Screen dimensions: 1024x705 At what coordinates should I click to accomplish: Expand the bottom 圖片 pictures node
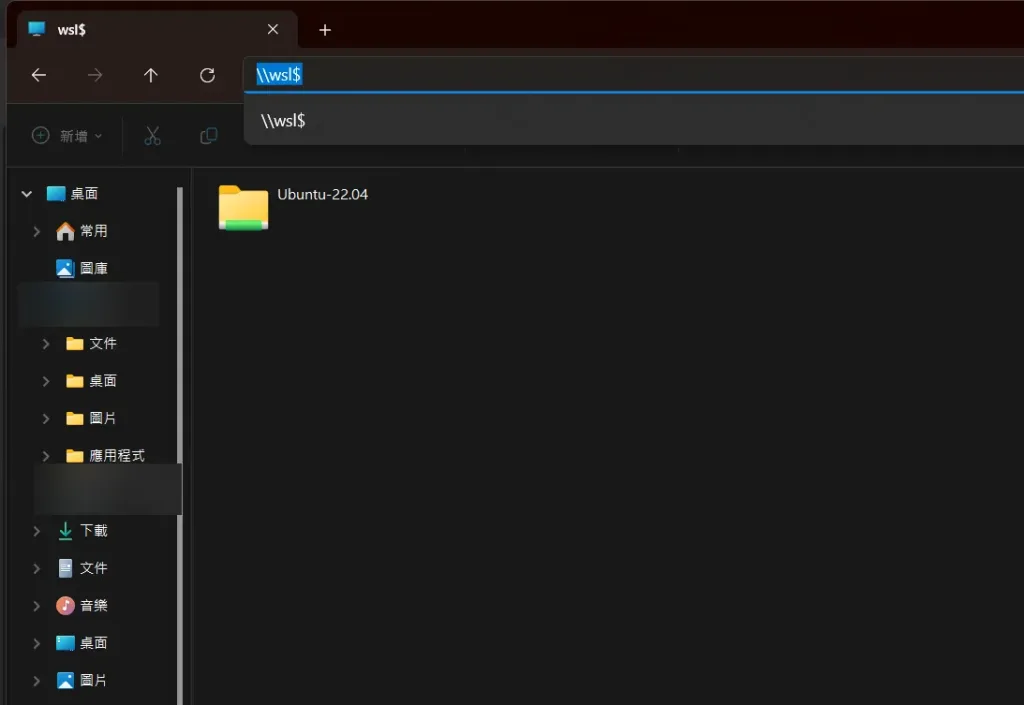pos(37,680)
